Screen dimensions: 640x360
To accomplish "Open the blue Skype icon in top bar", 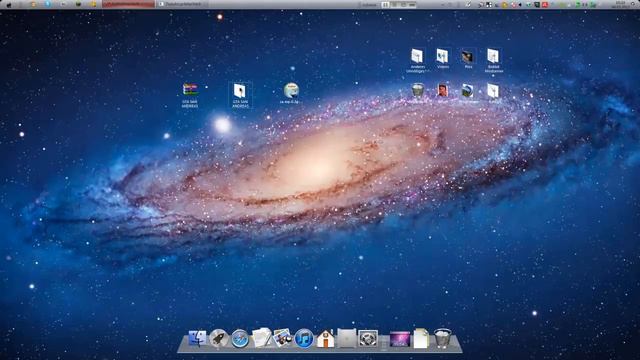I will (x=48, y=4).
